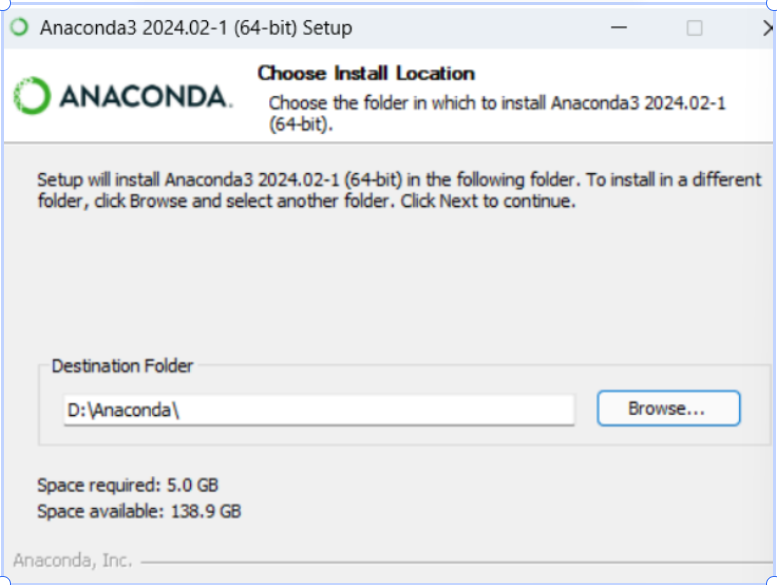Click the Anaconda, Inc. branding text
The width and height of the screenshot is (777, 585).
point(73,560)
